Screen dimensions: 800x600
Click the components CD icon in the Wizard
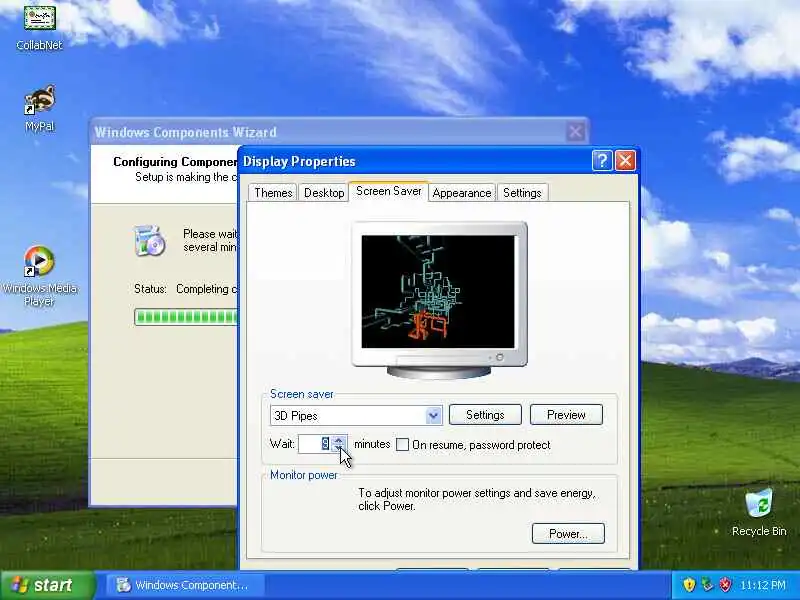tap(149, 240)
